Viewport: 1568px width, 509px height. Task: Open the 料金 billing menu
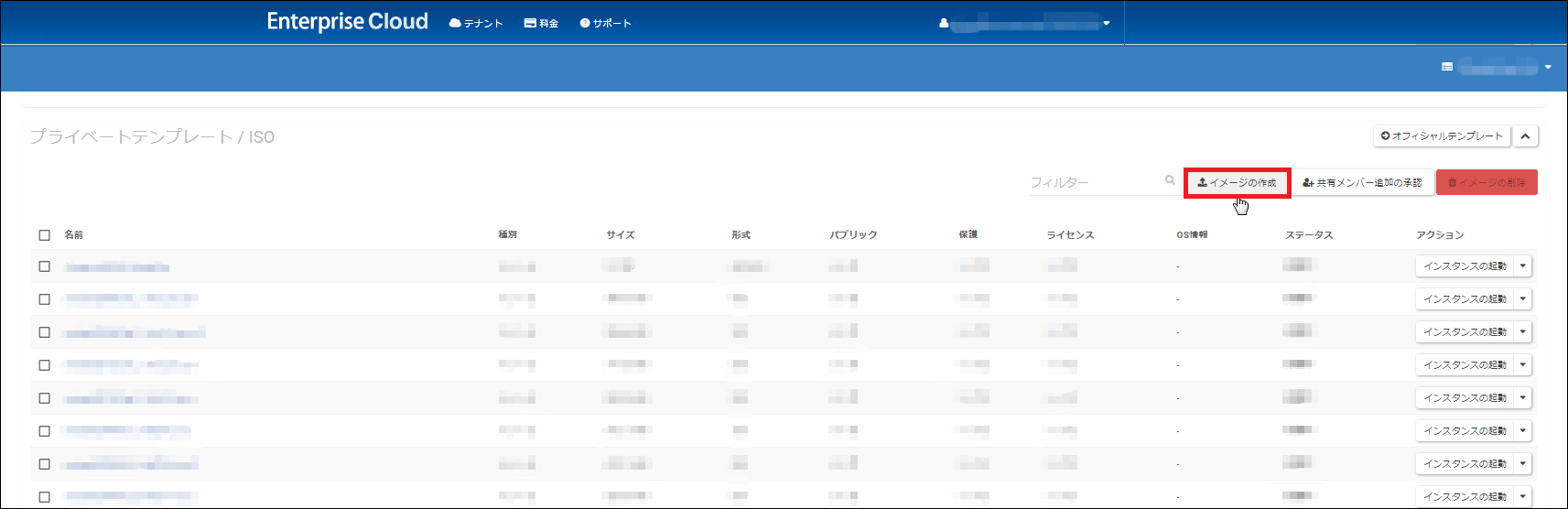541,23
